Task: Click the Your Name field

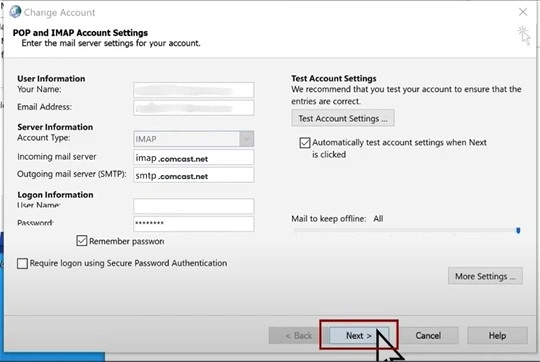Action: tap(194, 90)
